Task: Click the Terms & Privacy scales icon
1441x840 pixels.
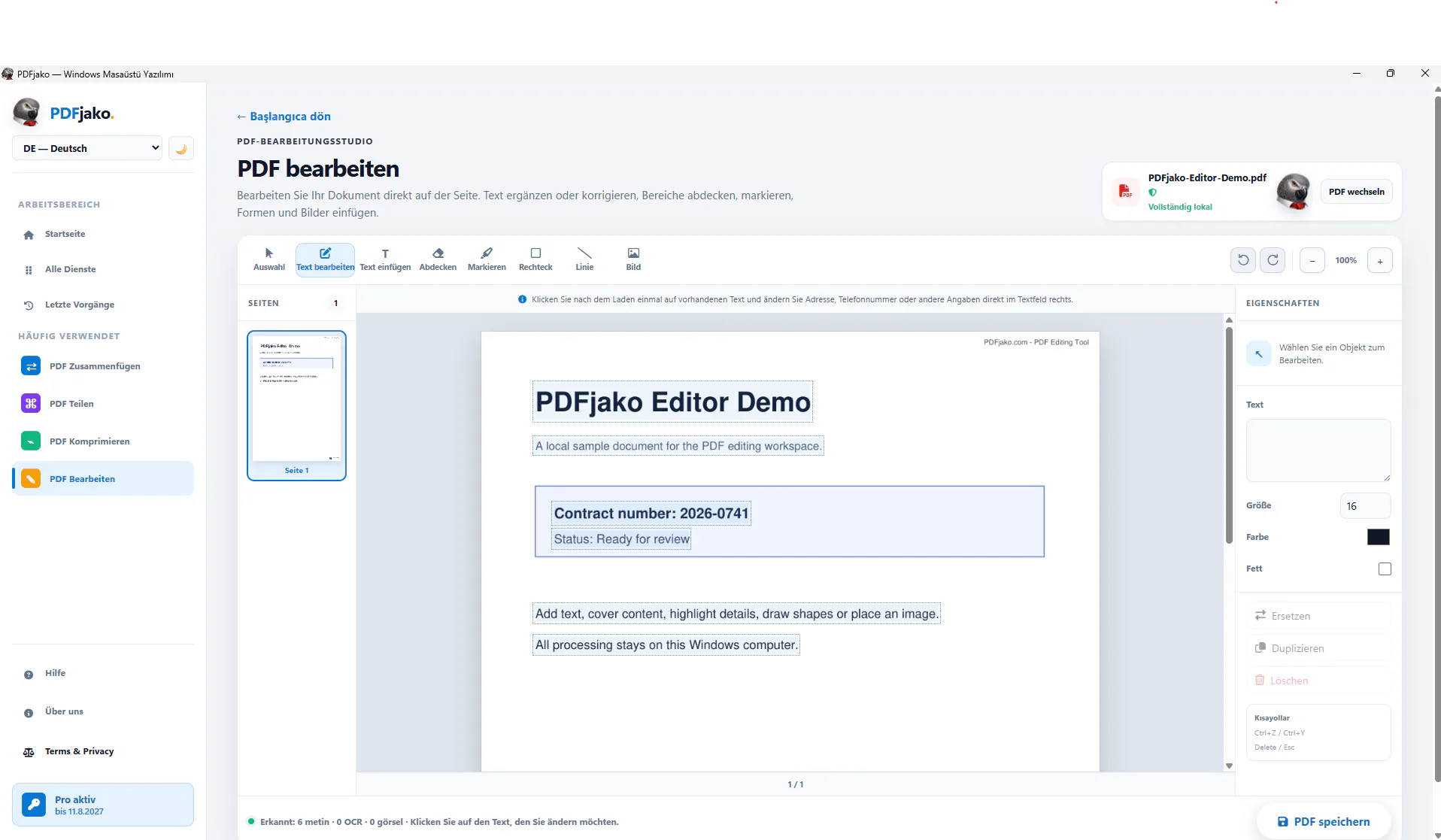Action: coord(29,752)
